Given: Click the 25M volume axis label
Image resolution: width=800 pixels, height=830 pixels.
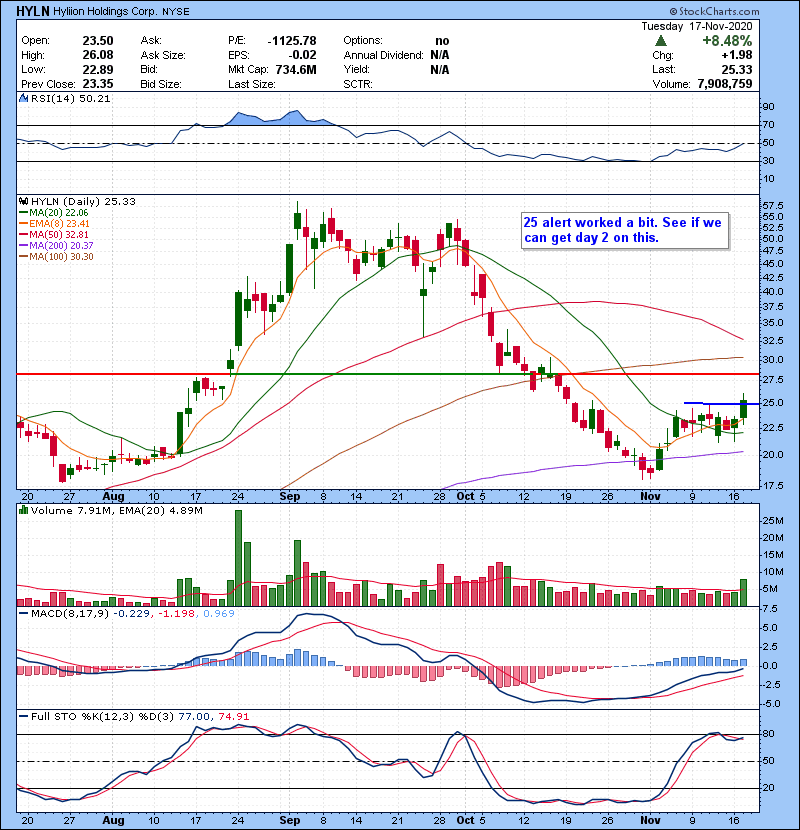Looking at the screenshot, I should [772, 520].
